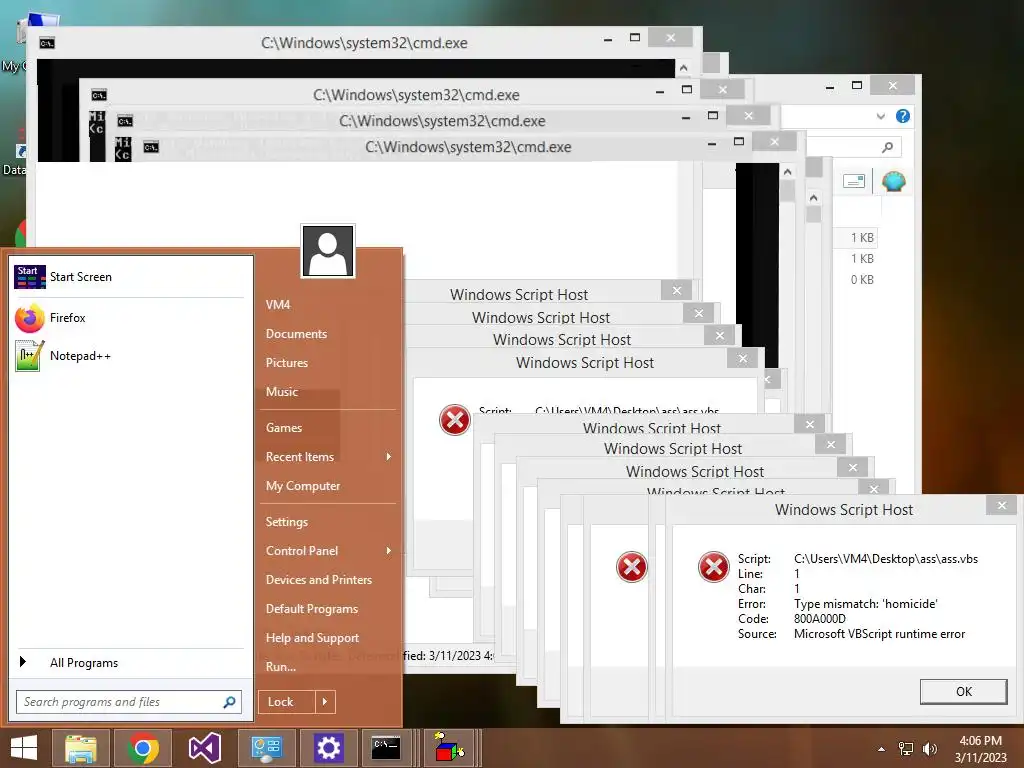This screenshot has height=768, width=1024.
Task: Click the colored cubes taskbar icon
Action: click(449, 748)
